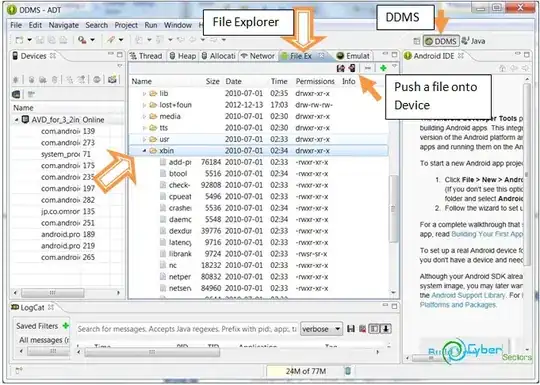
Task: Click the LogCat search messages field
Action: point(187,329)
